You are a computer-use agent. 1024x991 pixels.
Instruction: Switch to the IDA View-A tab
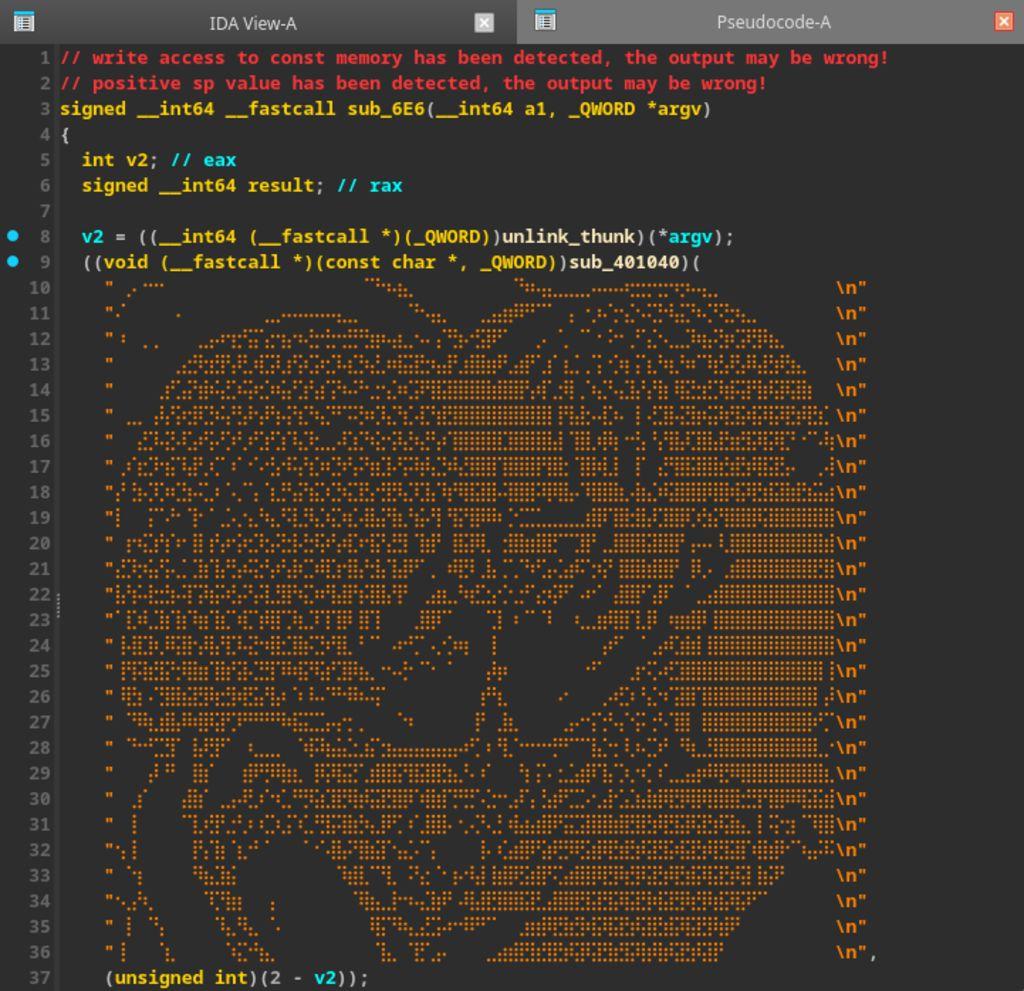click(x=252, y=23)
